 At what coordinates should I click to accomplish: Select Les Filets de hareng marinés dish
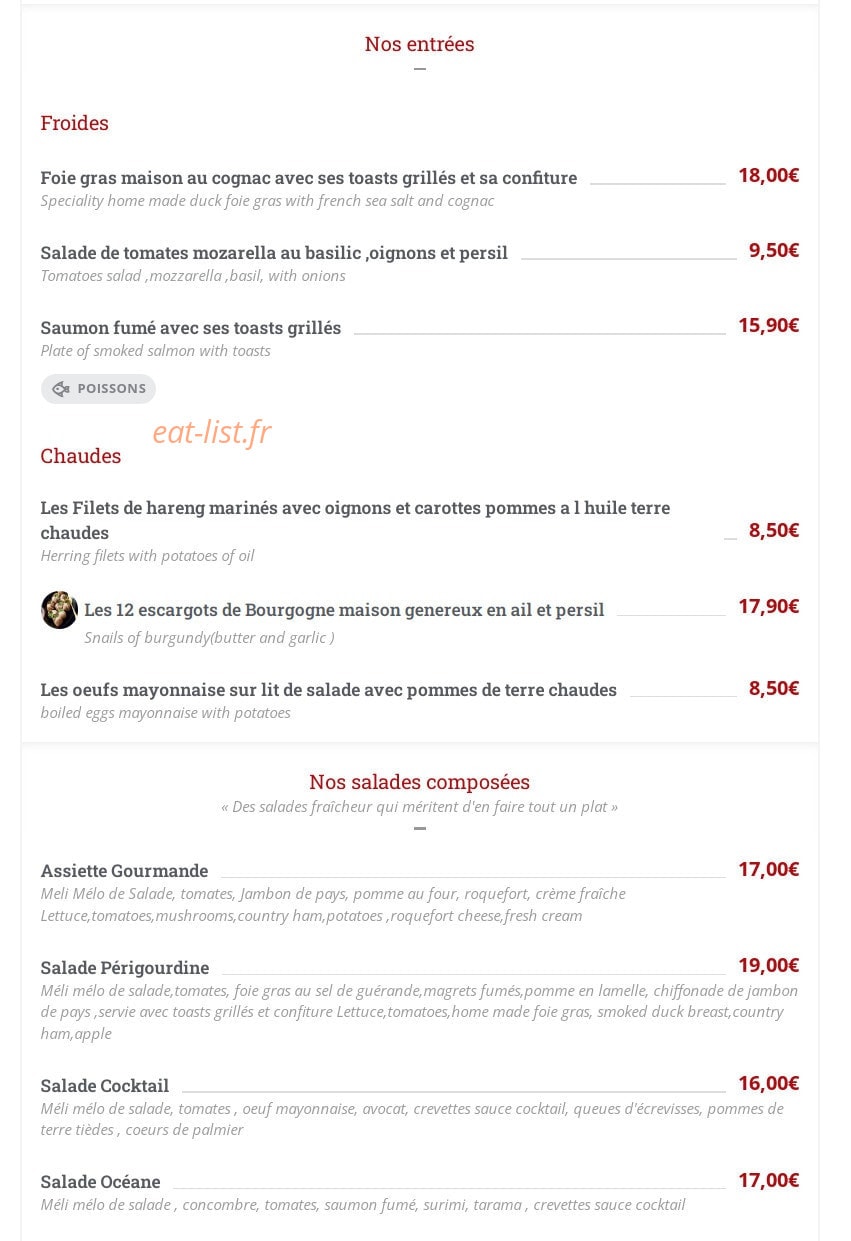coord(355,520)
